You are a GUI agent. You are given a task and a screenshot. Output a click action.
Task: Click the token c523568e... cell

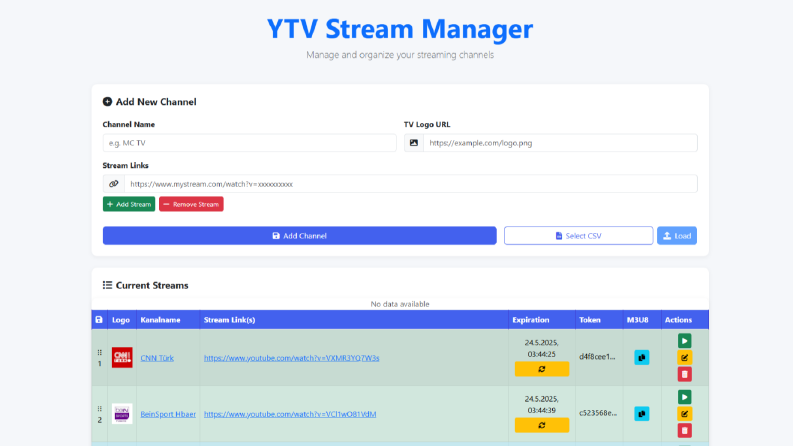(598, 413)
